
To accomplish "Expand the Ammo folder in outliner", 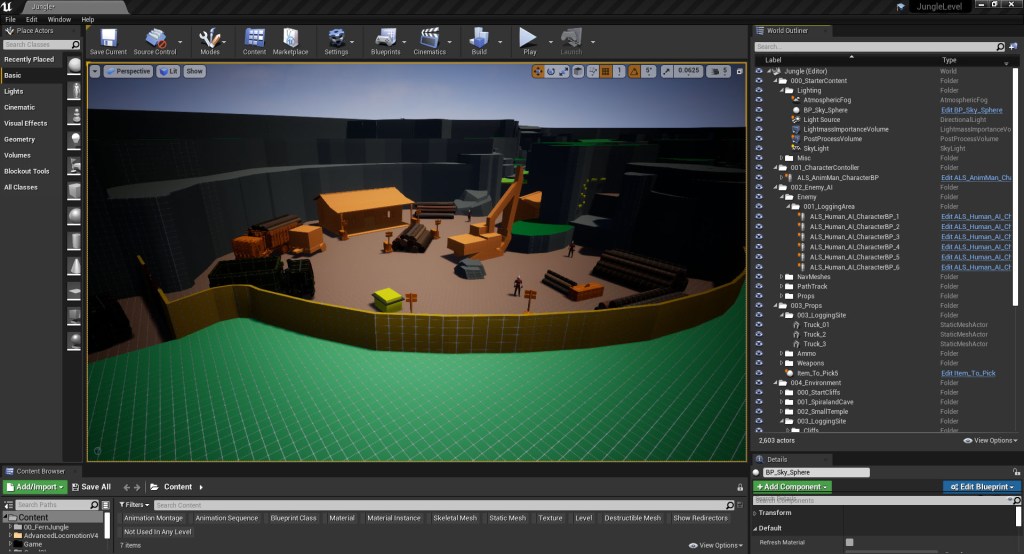I will (781, 354).
